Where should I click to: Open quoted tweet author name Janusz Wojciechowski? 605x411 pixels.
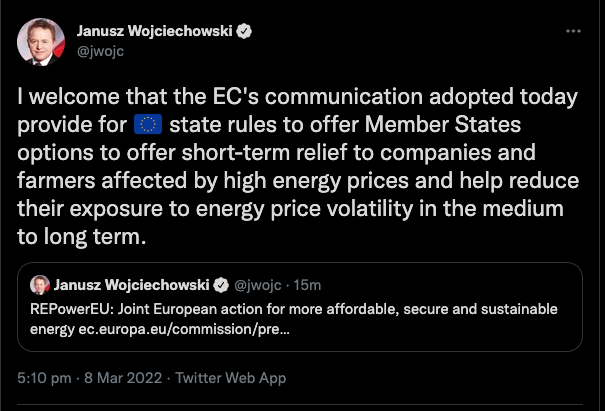(x=131, y=285)
